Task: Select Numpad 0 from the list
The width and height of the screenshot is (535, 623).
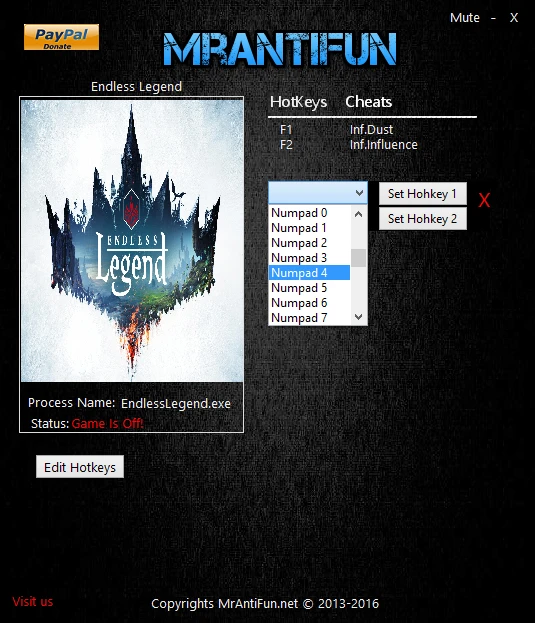Action: point(309,213)
